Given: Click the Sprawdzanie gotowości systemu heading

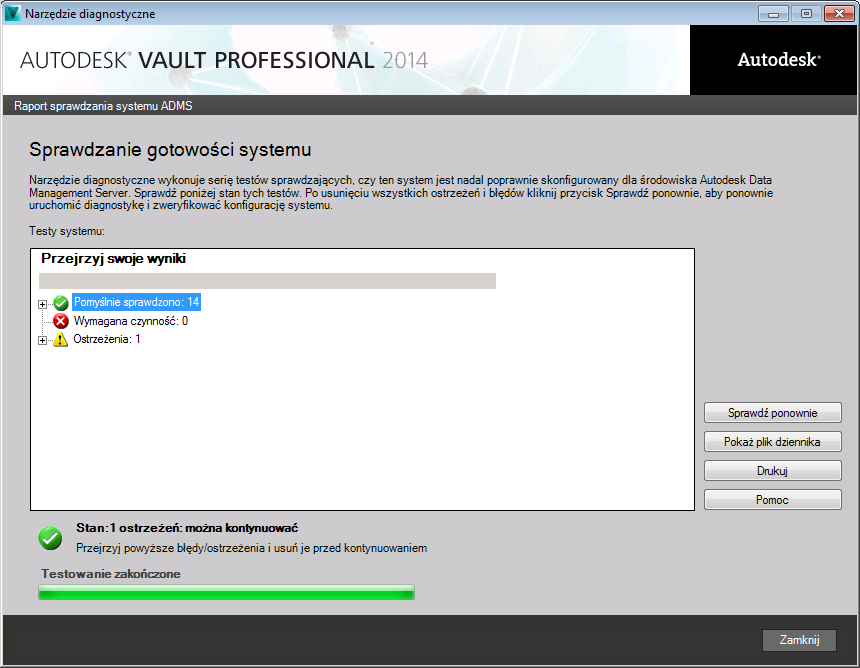Looking at the screenshot, I should coord(170,150).
